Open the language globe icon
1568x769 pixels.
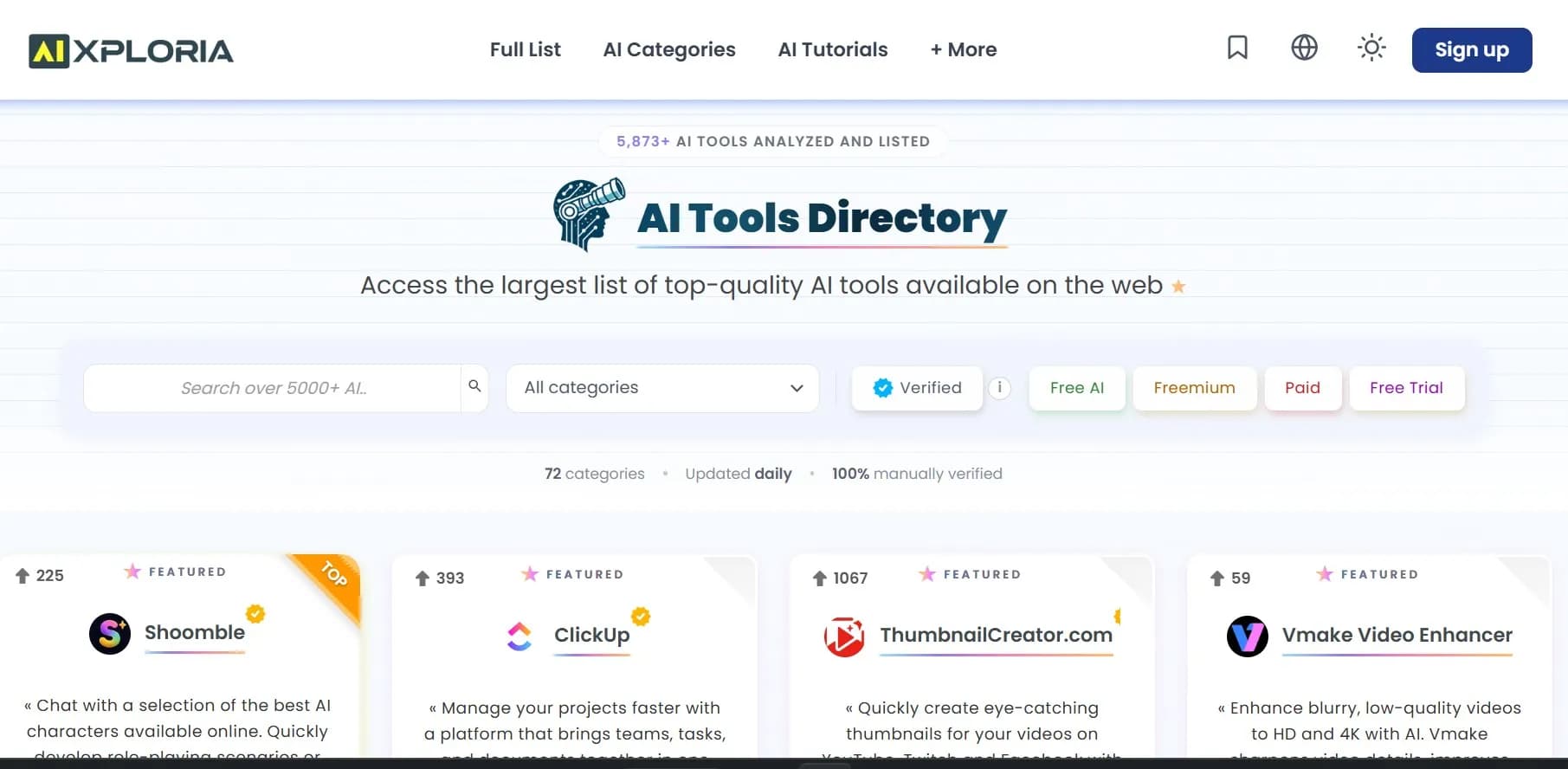(1304, 48)
